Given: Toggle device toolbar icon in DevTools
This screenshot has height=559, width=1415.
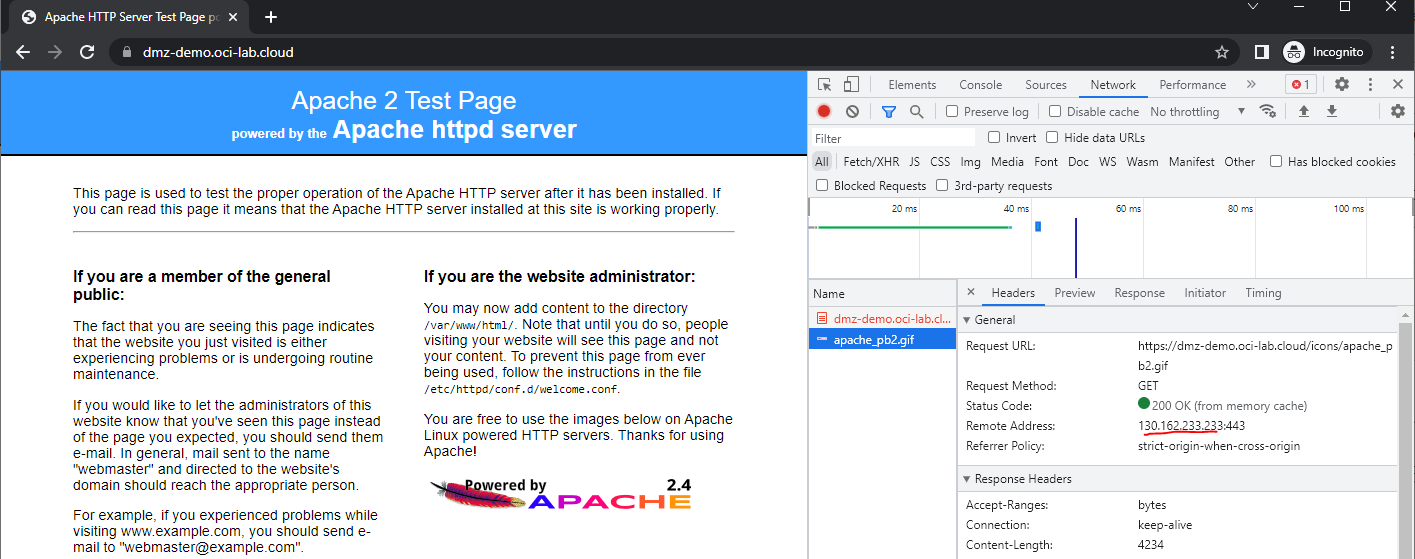Looking at the screenshot, I should coord(851,85).
